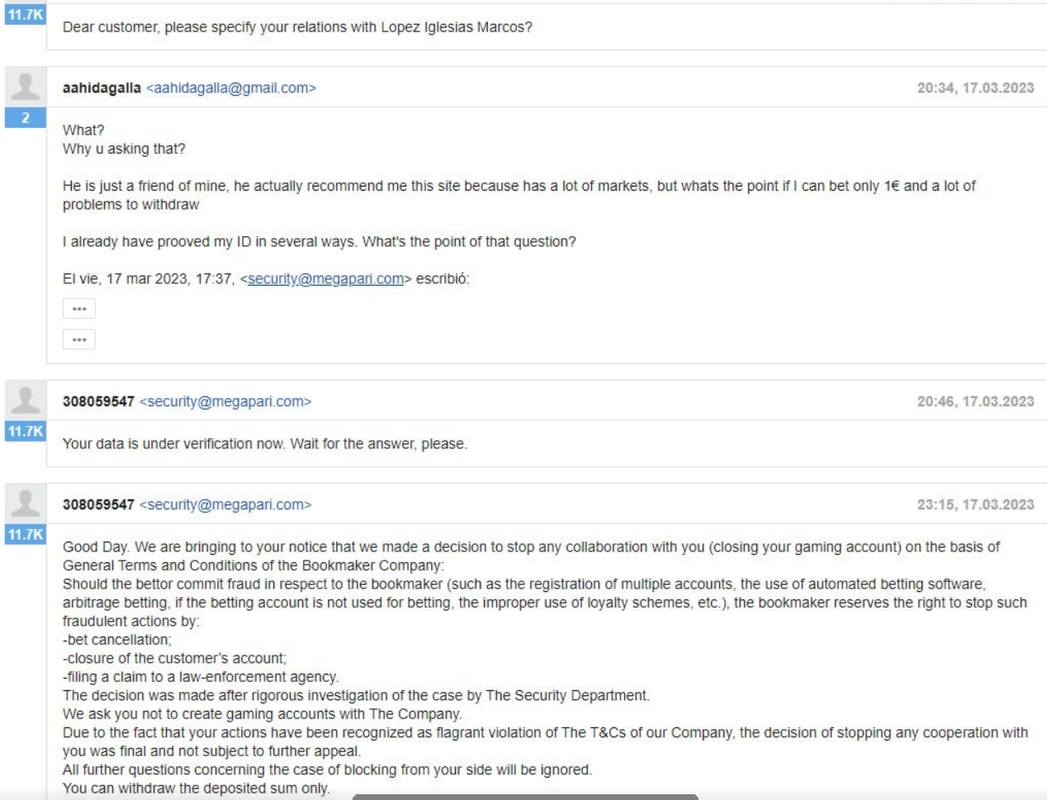Expand first quoted text ellipsis button

[79, 309]
